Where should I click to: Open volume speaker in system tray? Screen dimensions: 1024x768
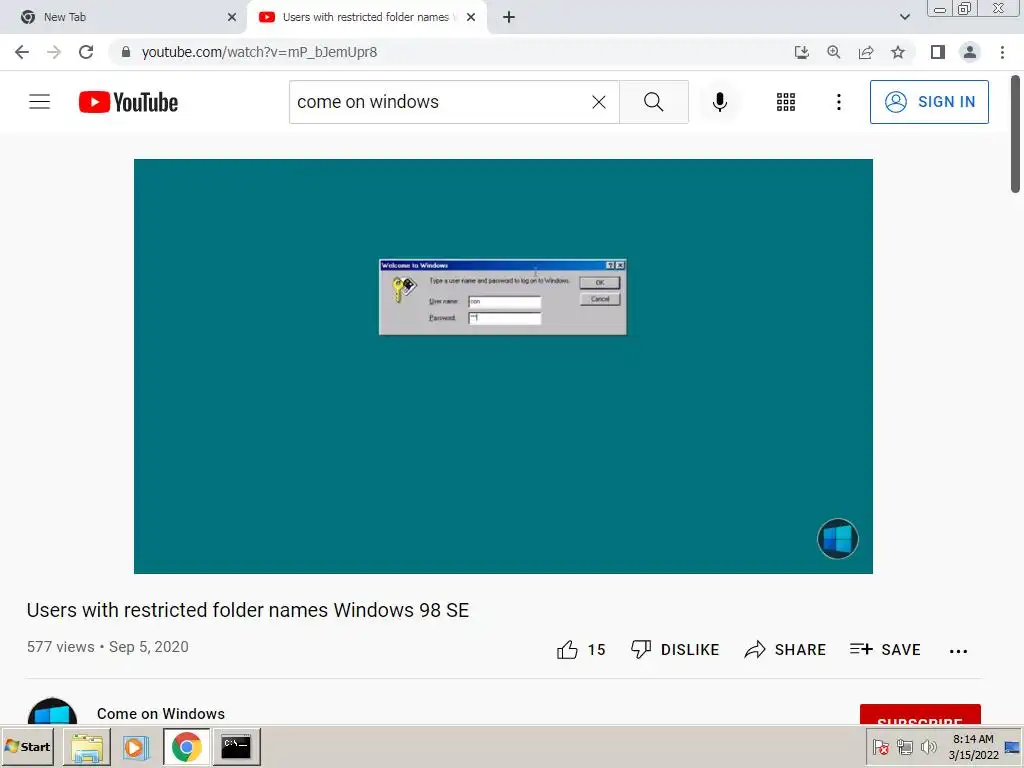point(928,747)
